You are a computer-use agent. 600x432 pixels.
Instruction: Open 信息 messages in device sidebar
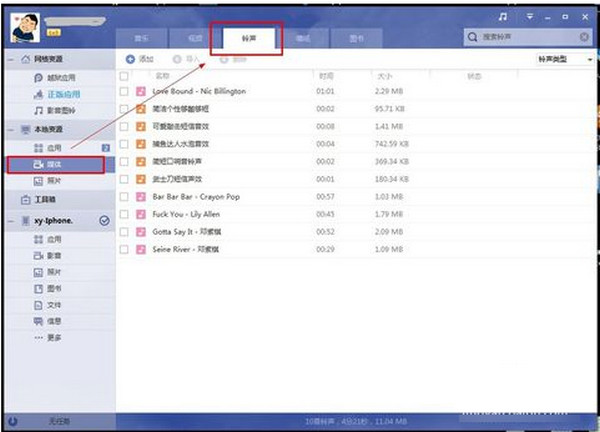(54, 322)
